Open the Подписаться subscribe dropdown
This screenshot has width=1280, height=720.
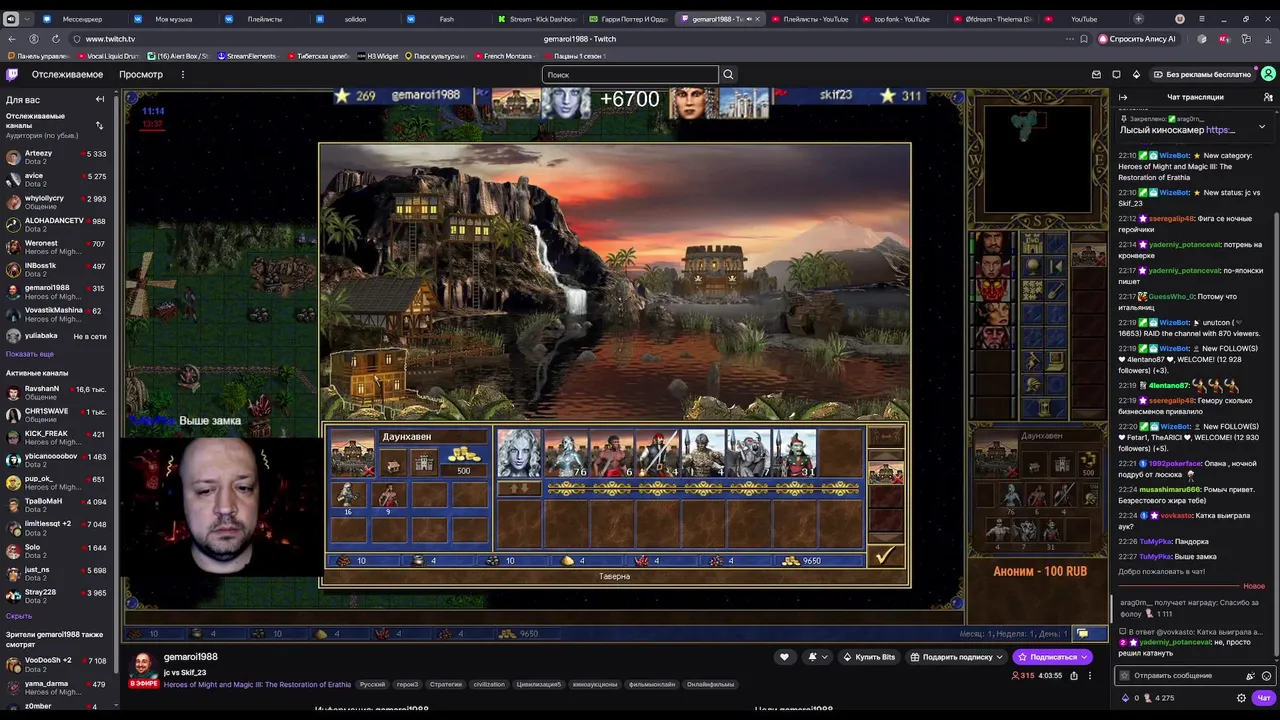1051,657
